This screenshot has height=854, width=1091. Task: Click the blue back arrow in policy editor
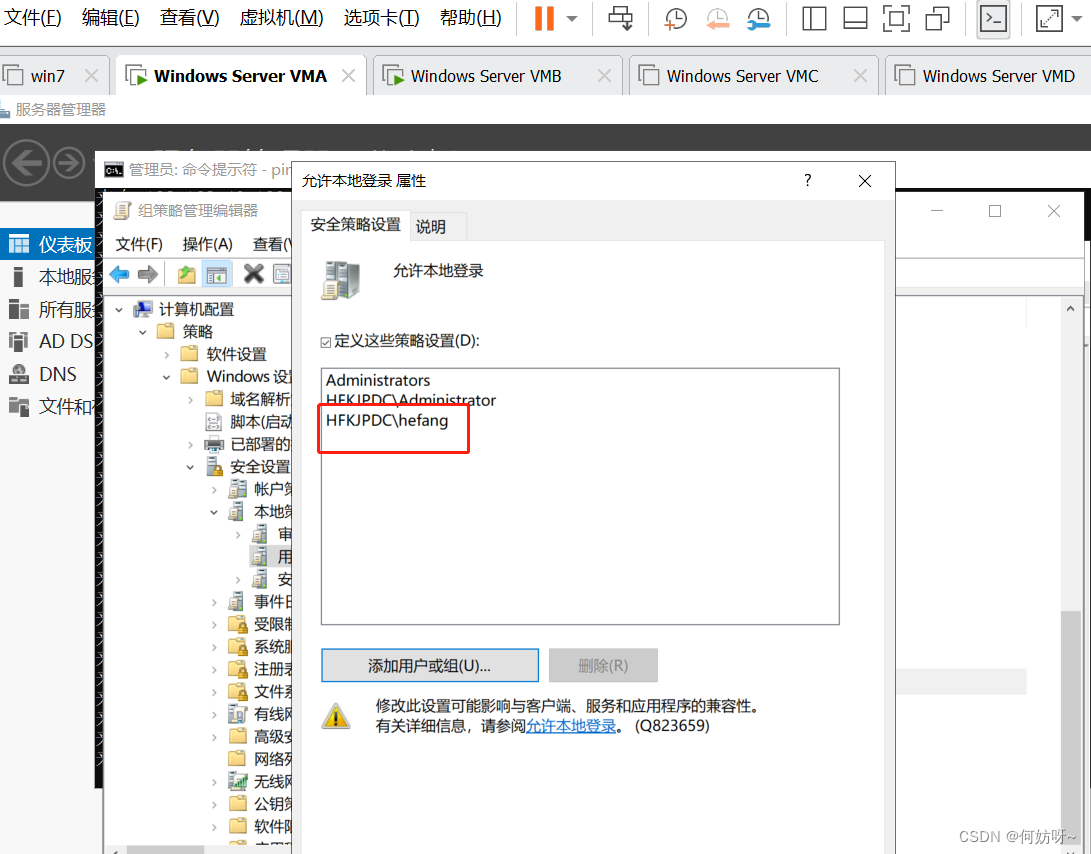120,274
